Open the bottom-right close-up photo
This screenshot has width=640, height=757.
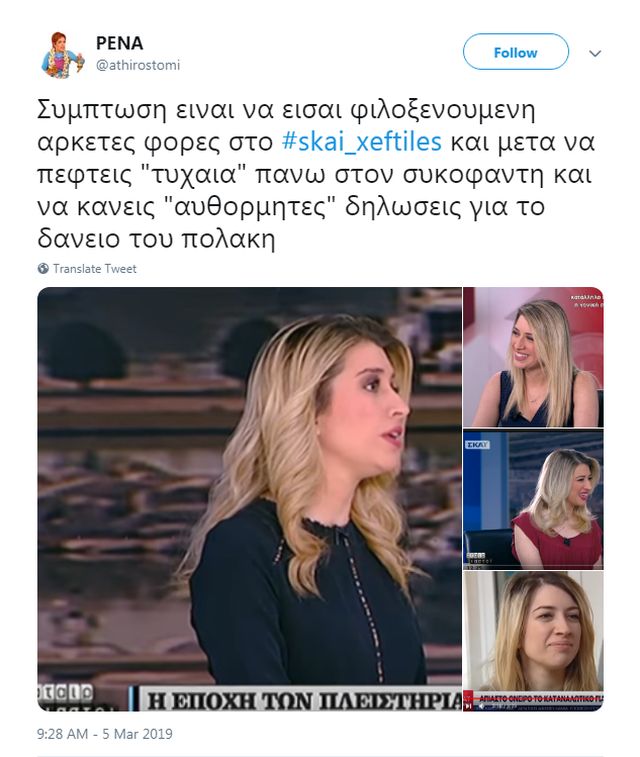click(533, 642)
